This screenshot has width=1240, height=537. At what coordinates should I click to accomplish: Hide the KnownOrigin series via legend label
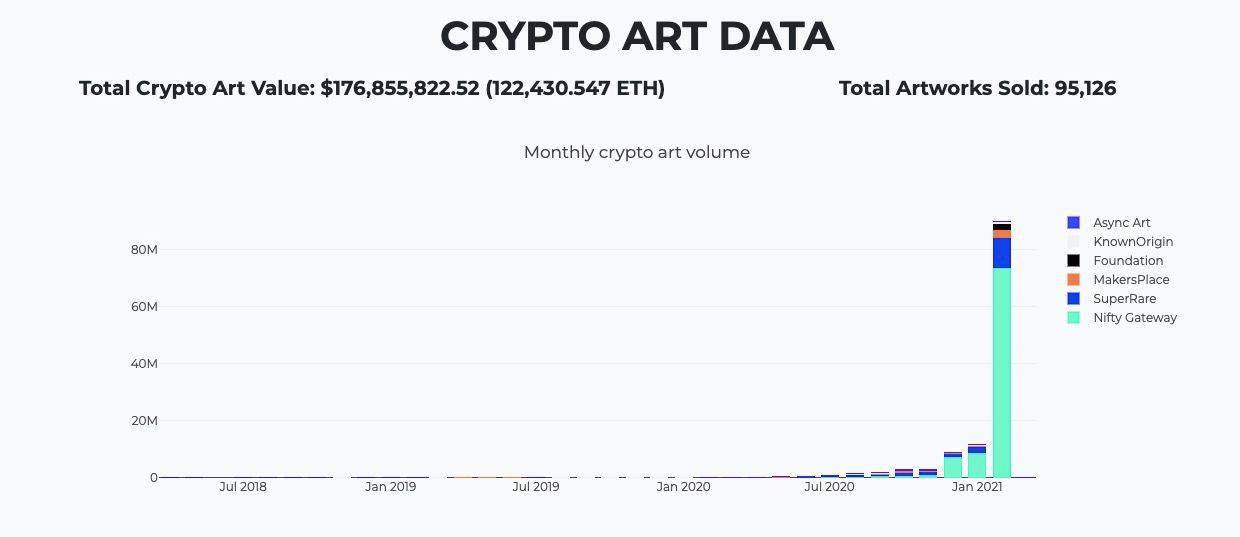[x=1133, y=241]
